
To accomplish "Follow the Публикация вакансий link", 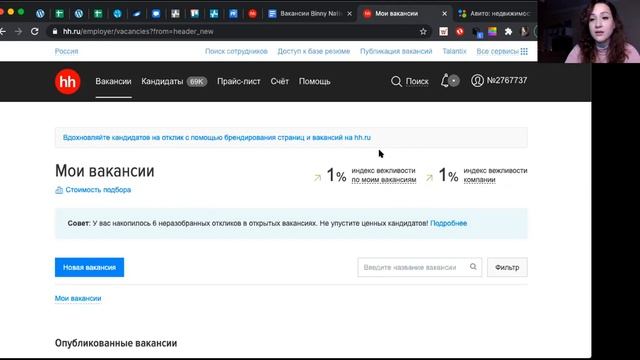I will 396,51.
